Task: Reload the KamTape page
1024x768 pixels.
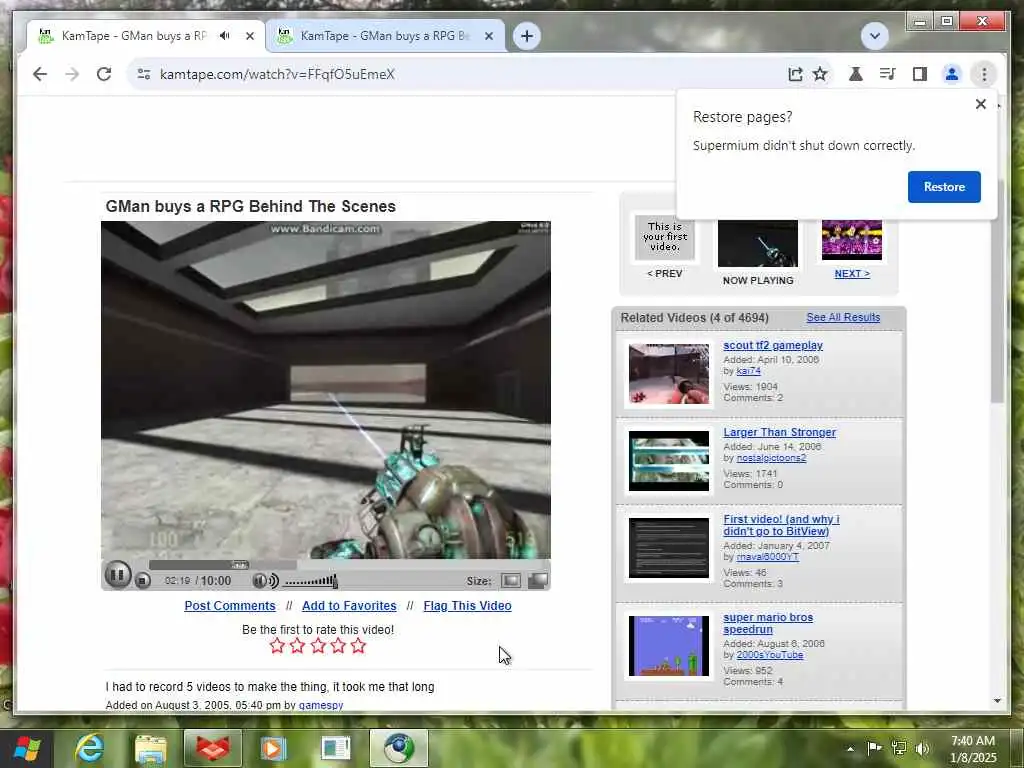Action: 104,74
